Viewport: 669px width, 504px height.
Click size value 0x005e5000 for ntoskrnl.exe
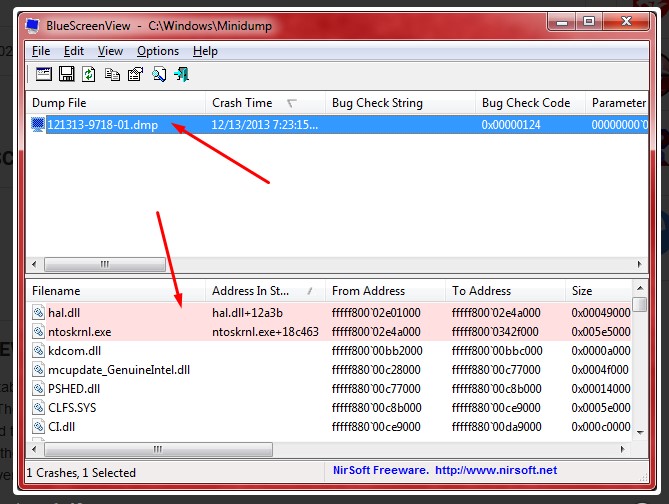601,332
